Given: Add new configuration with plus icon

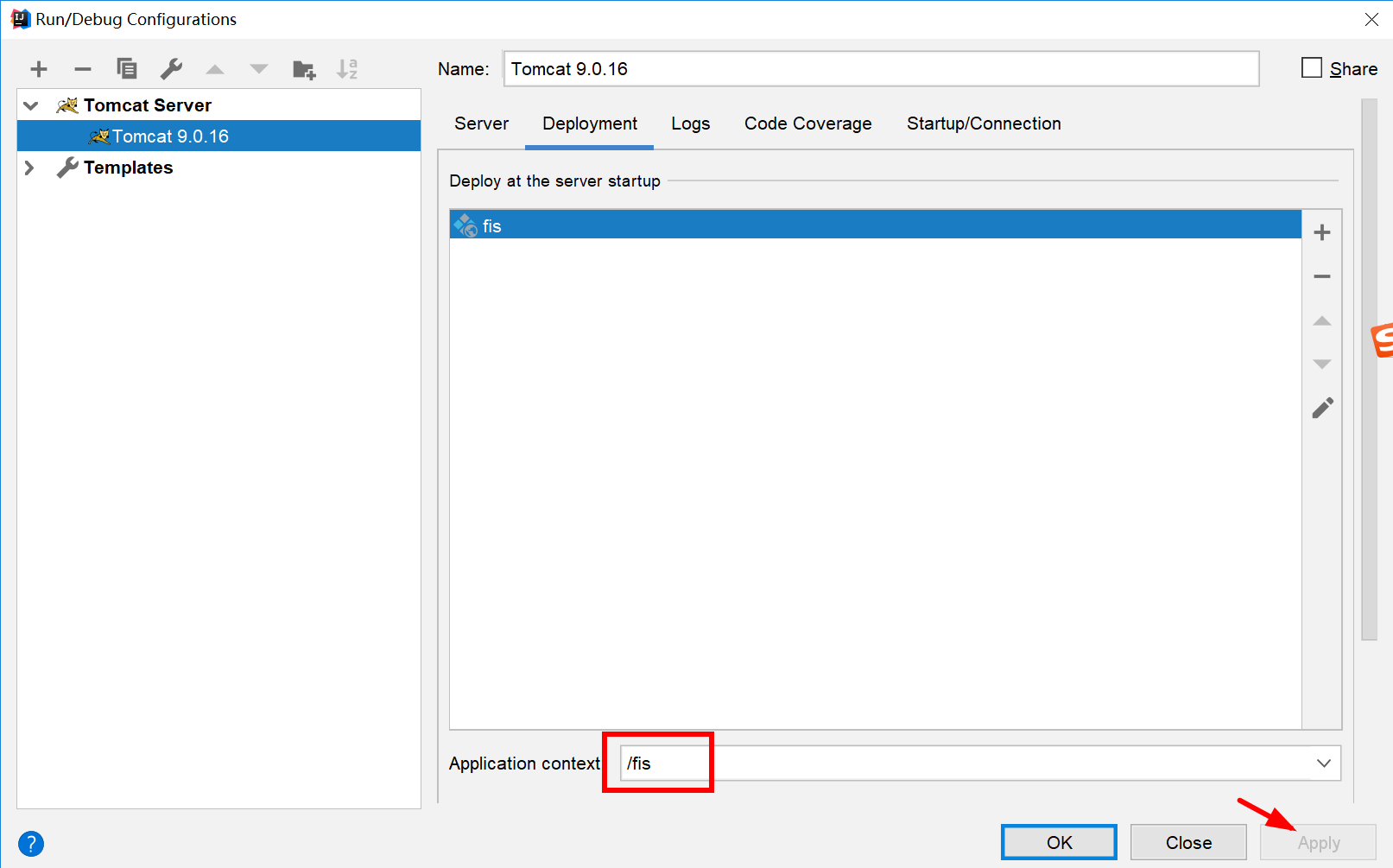Looking at the screenshot, I should (x=39, y=69).
